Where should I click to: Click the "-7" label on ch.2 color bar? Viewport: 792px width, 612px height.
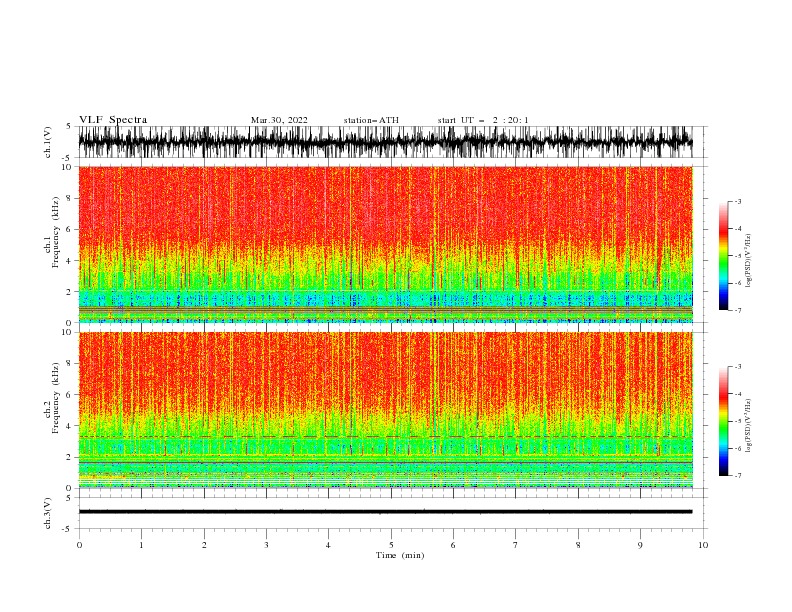(x=738, y=475)
